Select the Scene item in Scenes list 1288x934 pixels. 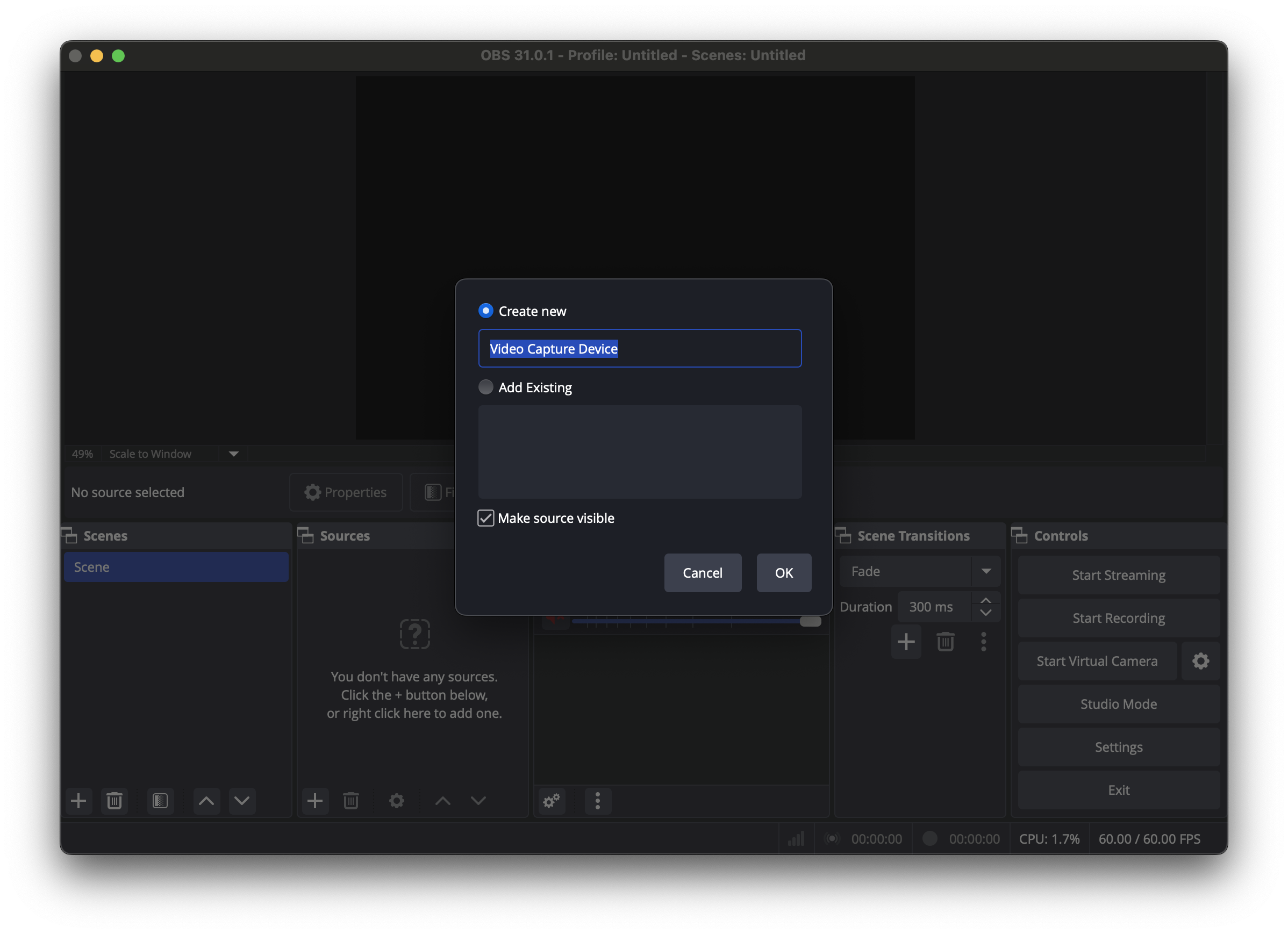[176, 566]
